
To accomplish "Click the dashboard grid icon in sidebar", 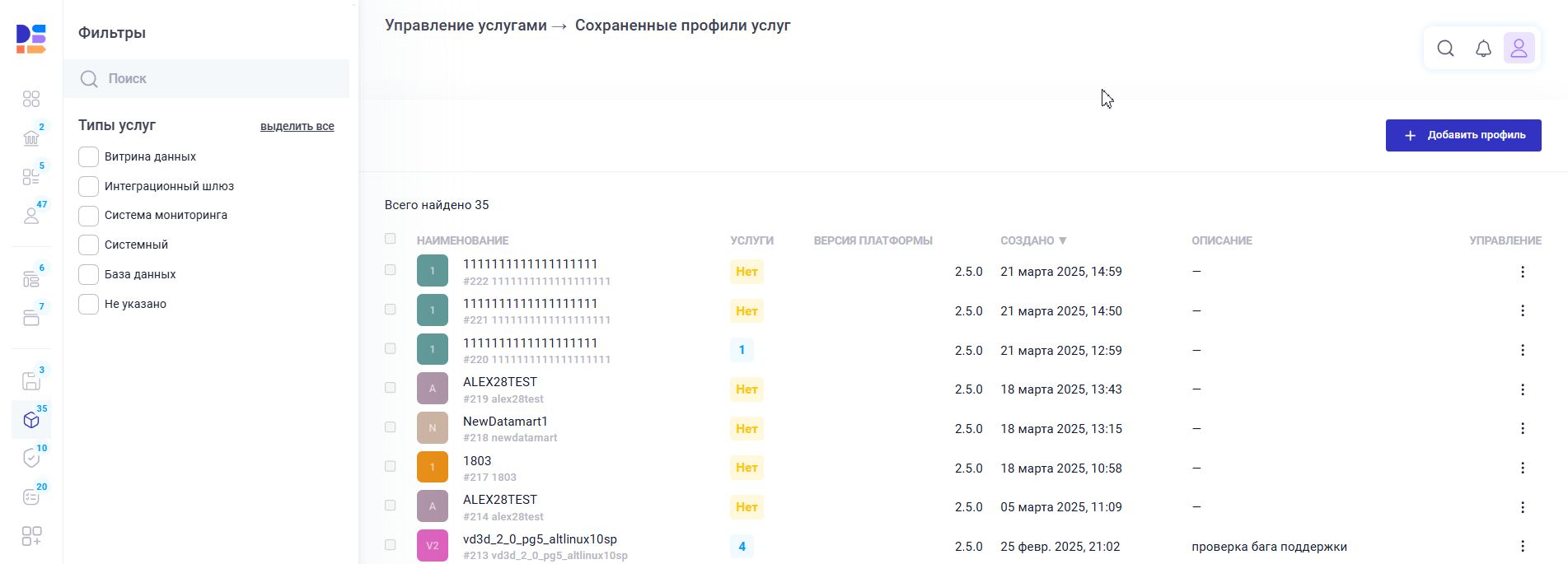I will [31, 99].
